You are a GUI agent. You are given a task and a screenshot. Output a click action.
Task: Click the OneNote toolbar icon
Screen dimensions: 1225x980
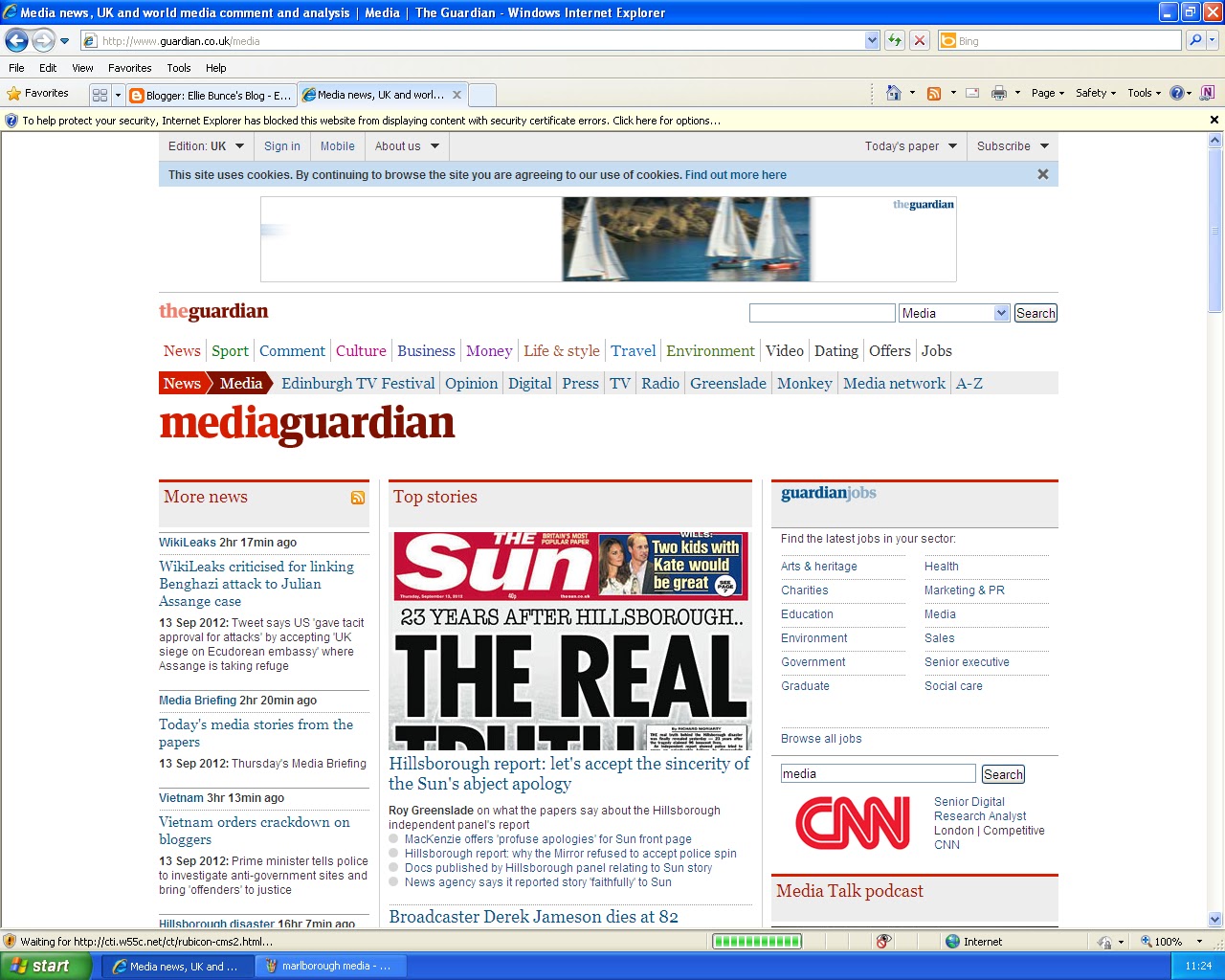point(1207,93)
